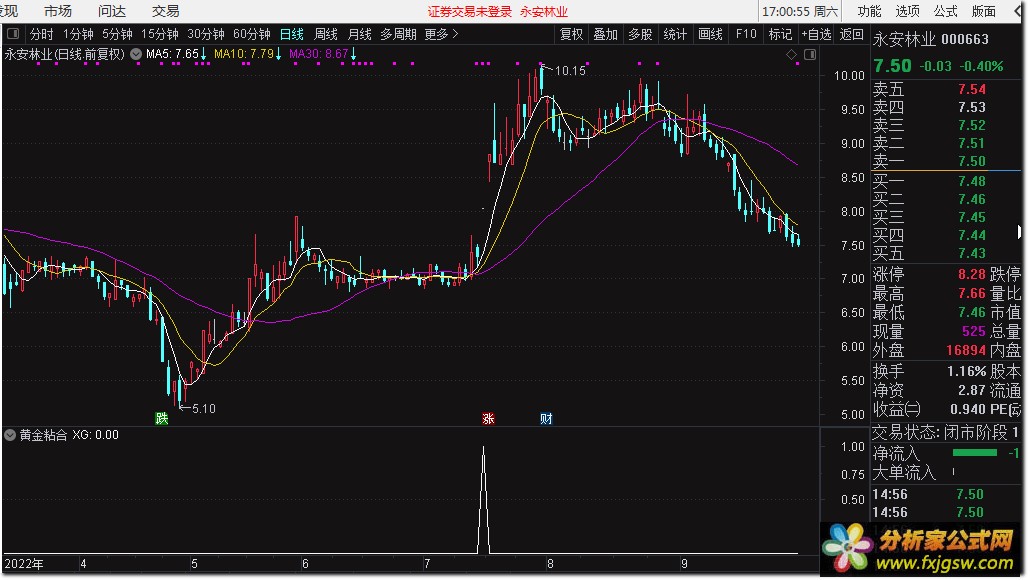The width and height of the screenshot is (1030, 580).
Task: Open F10 company info
Action: click(746, 34)
